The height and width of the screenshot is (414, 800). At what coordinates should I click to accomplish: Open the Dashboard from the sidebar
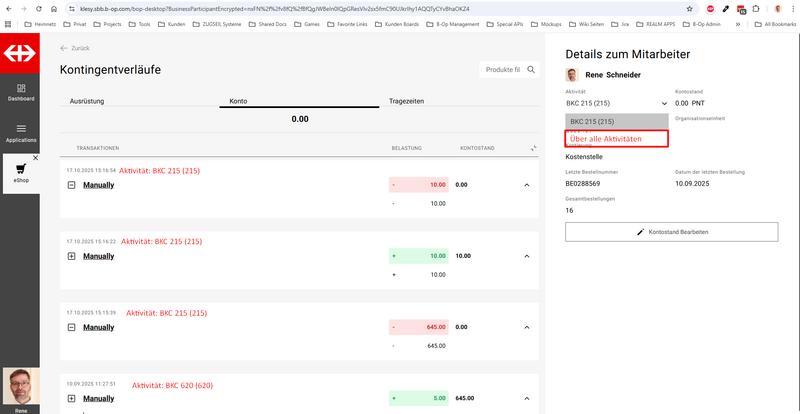click(x=21, y=92)
